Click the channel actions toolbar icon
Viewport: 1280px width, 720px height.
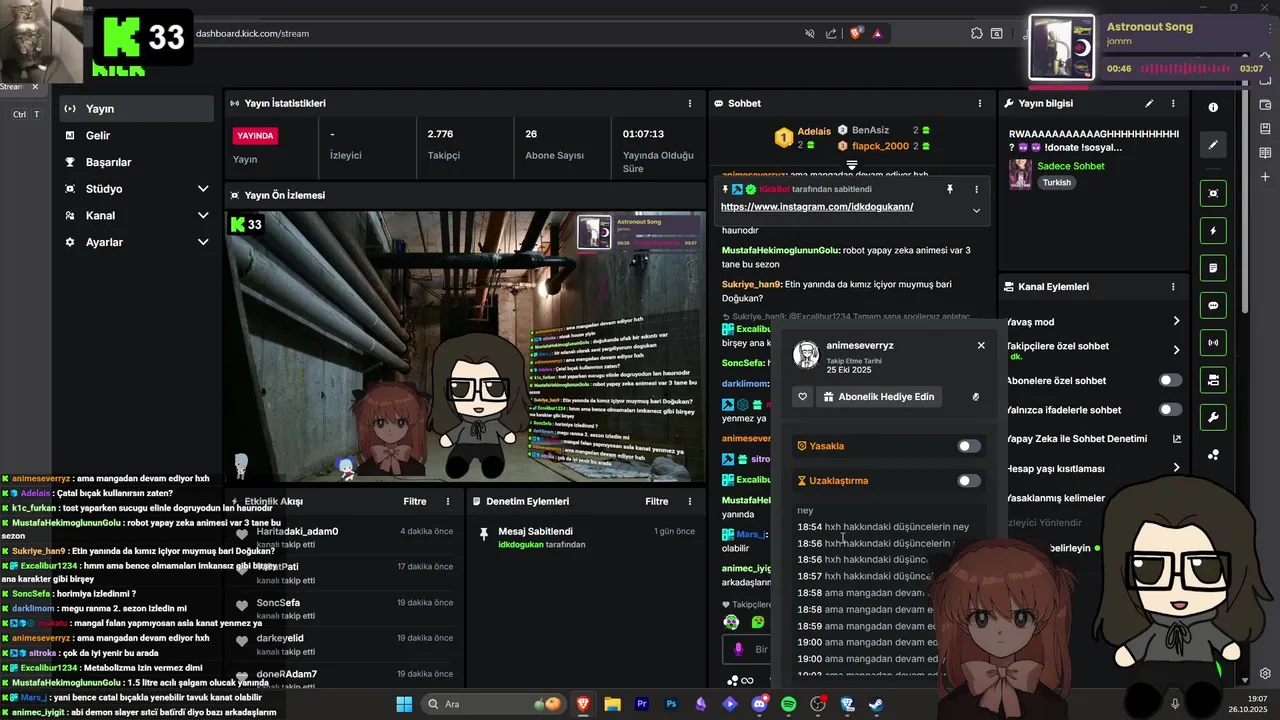pos(1213,380)
